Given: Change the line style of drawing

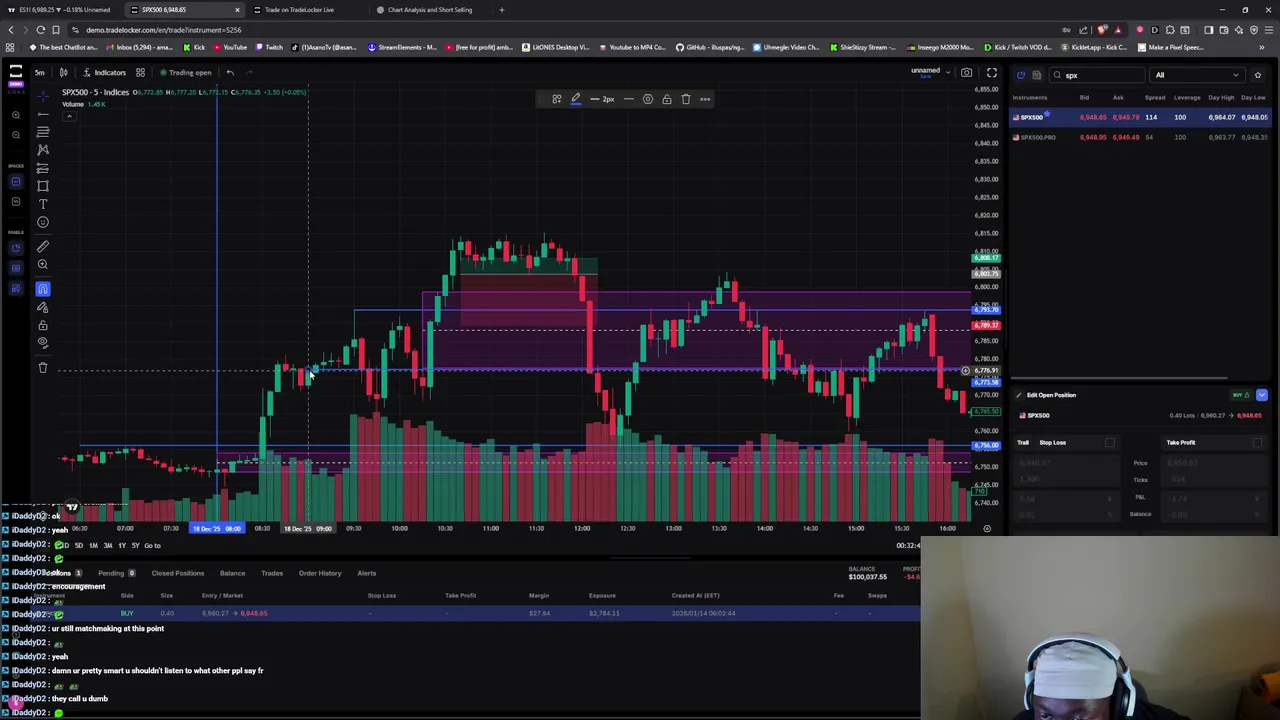Looking at the screenshot, I should pos(629,99).
